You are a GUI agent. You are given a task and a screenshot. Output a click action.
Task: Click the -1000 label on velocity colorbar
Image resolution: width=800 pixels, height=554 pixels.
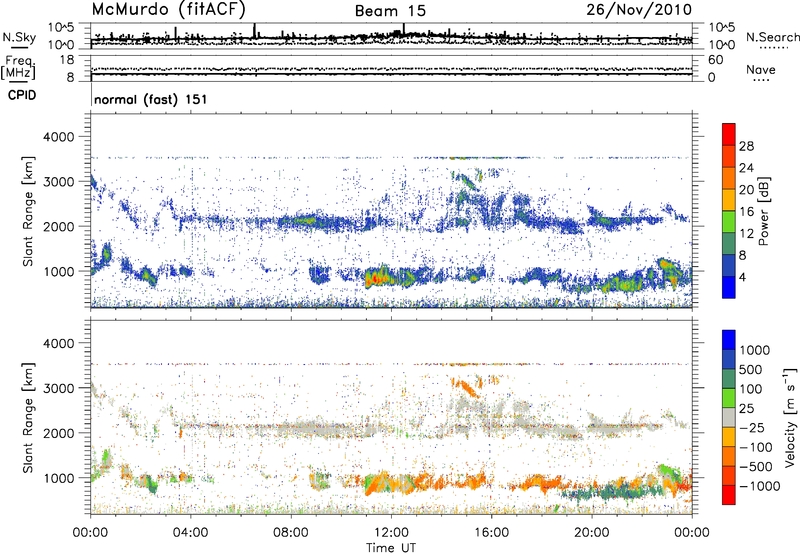(760, 486)
